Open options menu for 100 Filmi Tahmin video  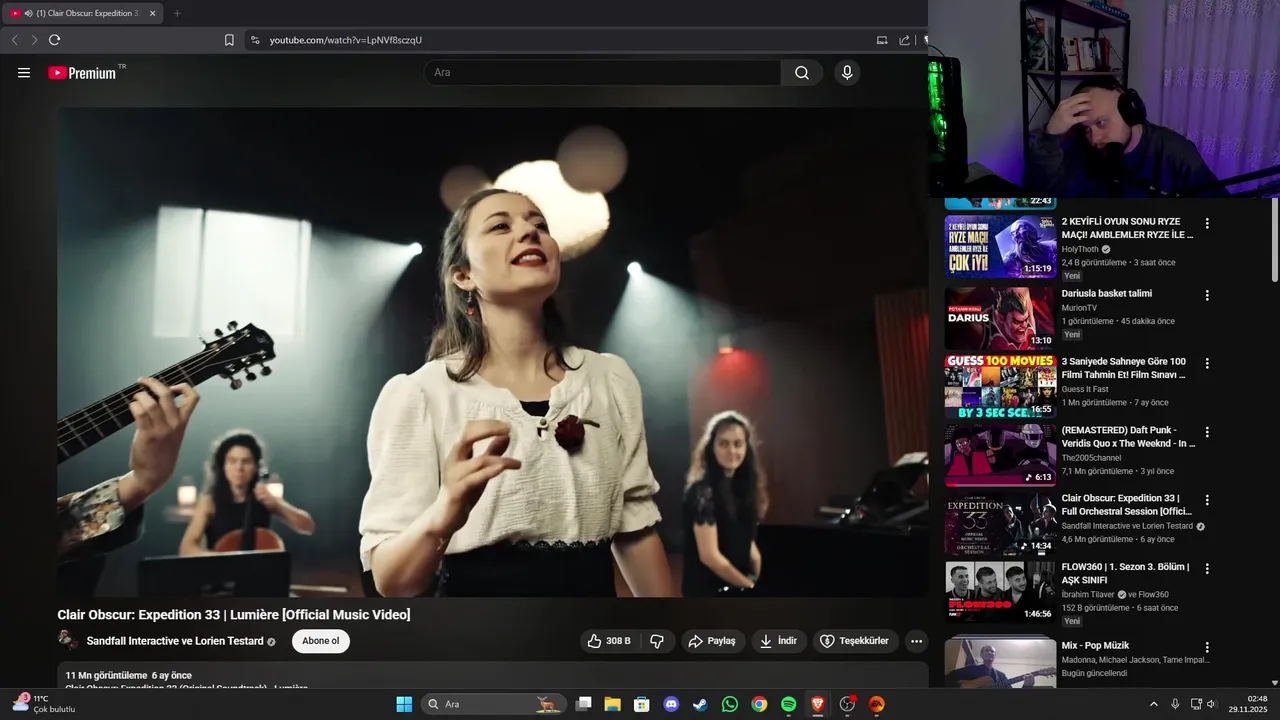point(1207,364)
